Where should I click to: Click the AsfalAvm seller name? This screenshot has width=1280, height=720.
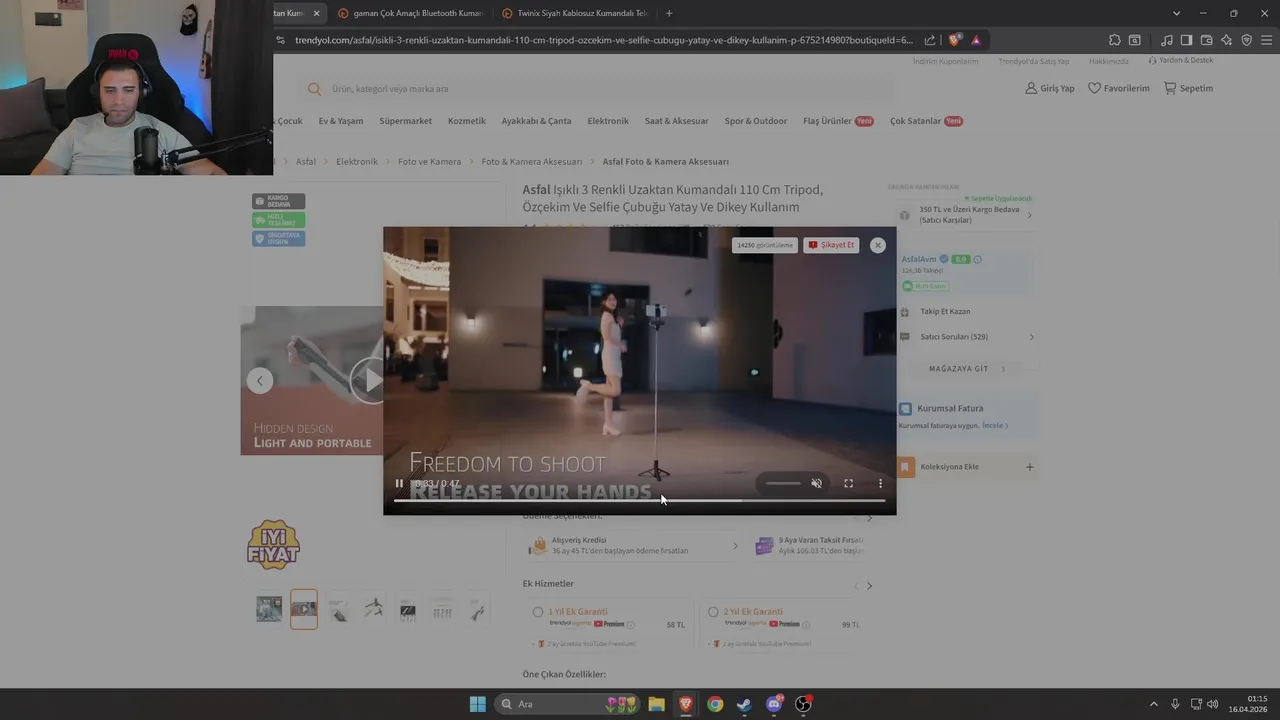(919, 259)
